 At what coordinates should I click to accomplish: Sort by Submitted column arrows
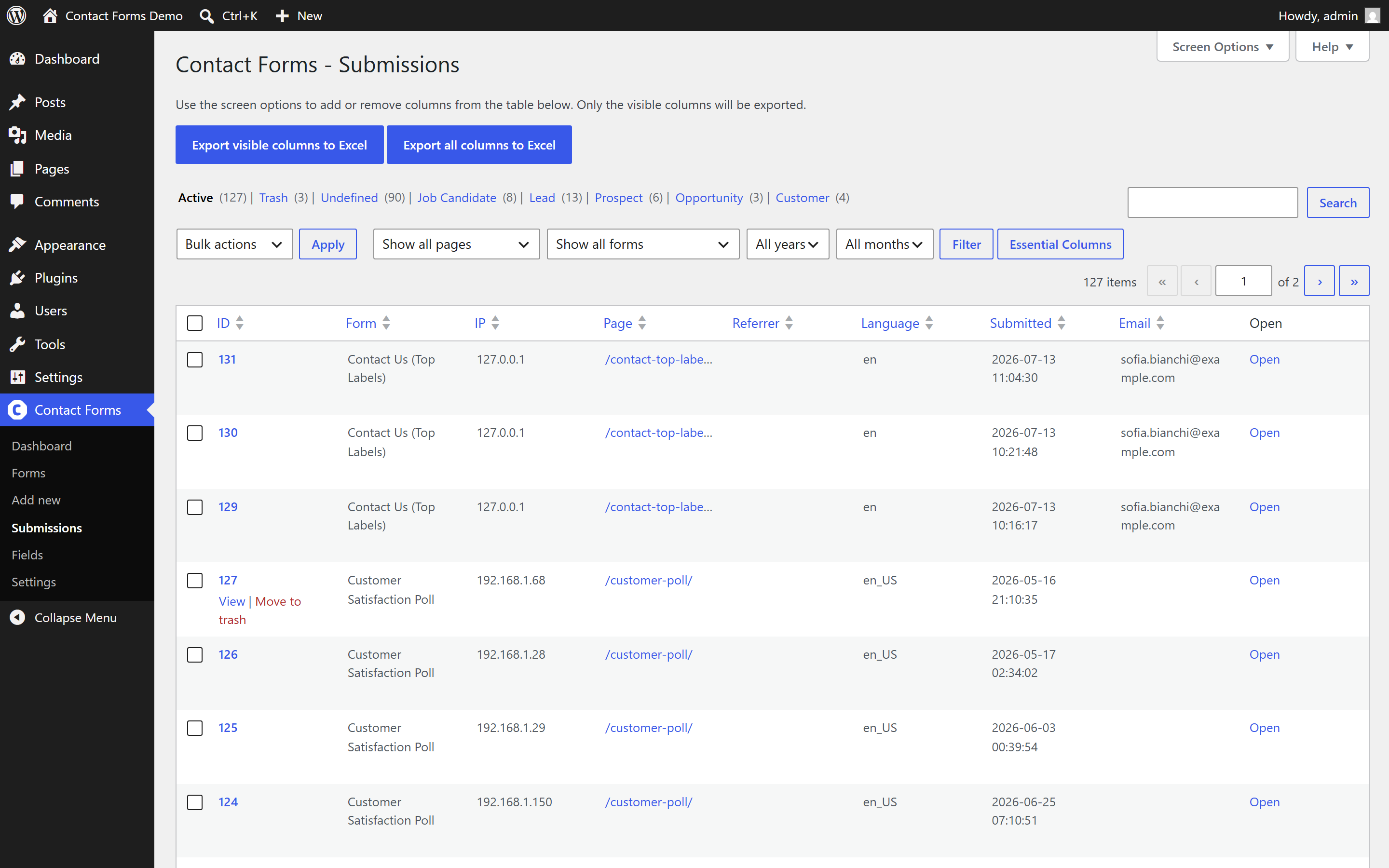pyautogui.click(x=1061, y=323)
